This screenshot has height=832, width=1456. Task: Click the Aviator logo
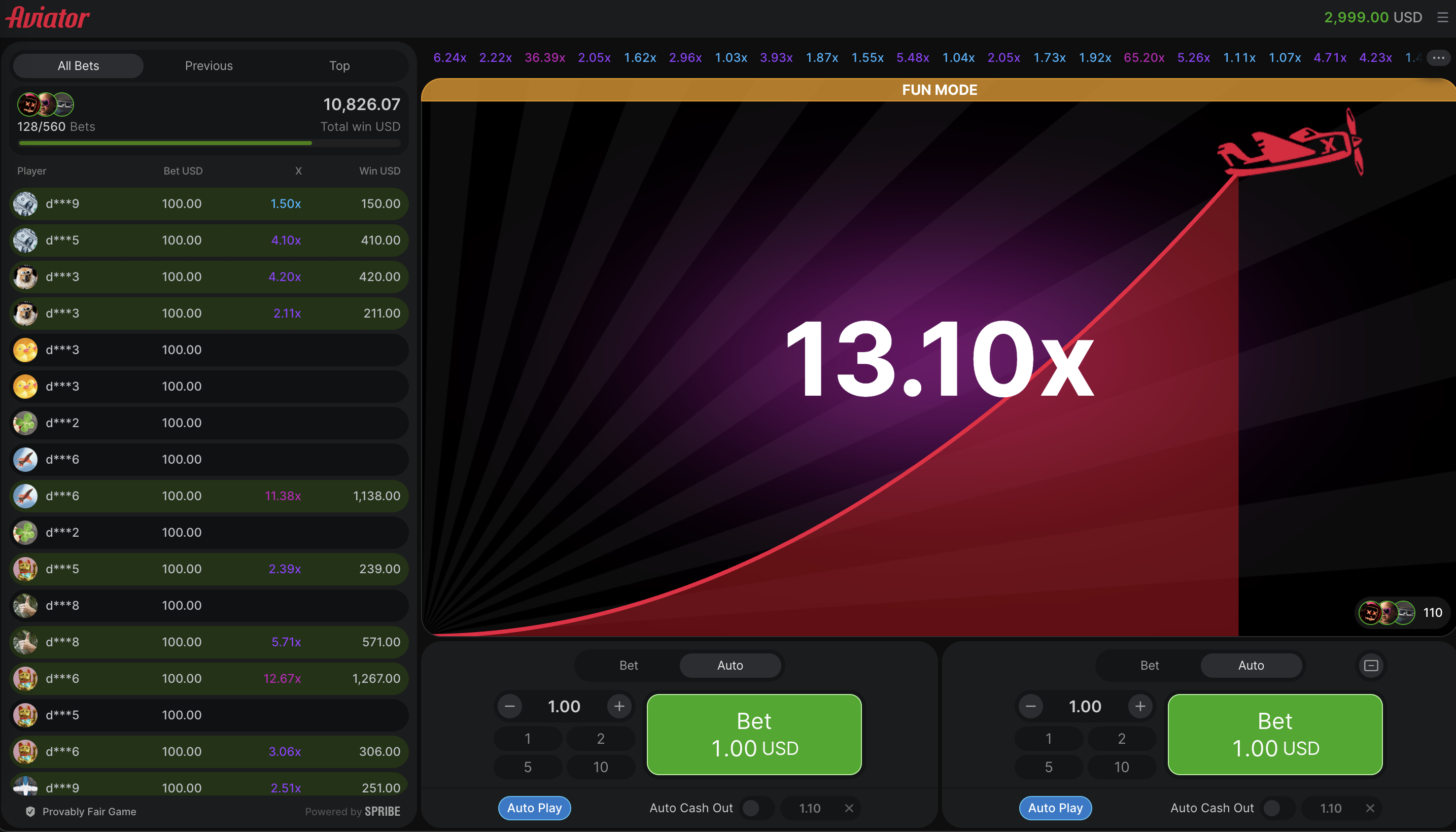(x=47, y=18)
